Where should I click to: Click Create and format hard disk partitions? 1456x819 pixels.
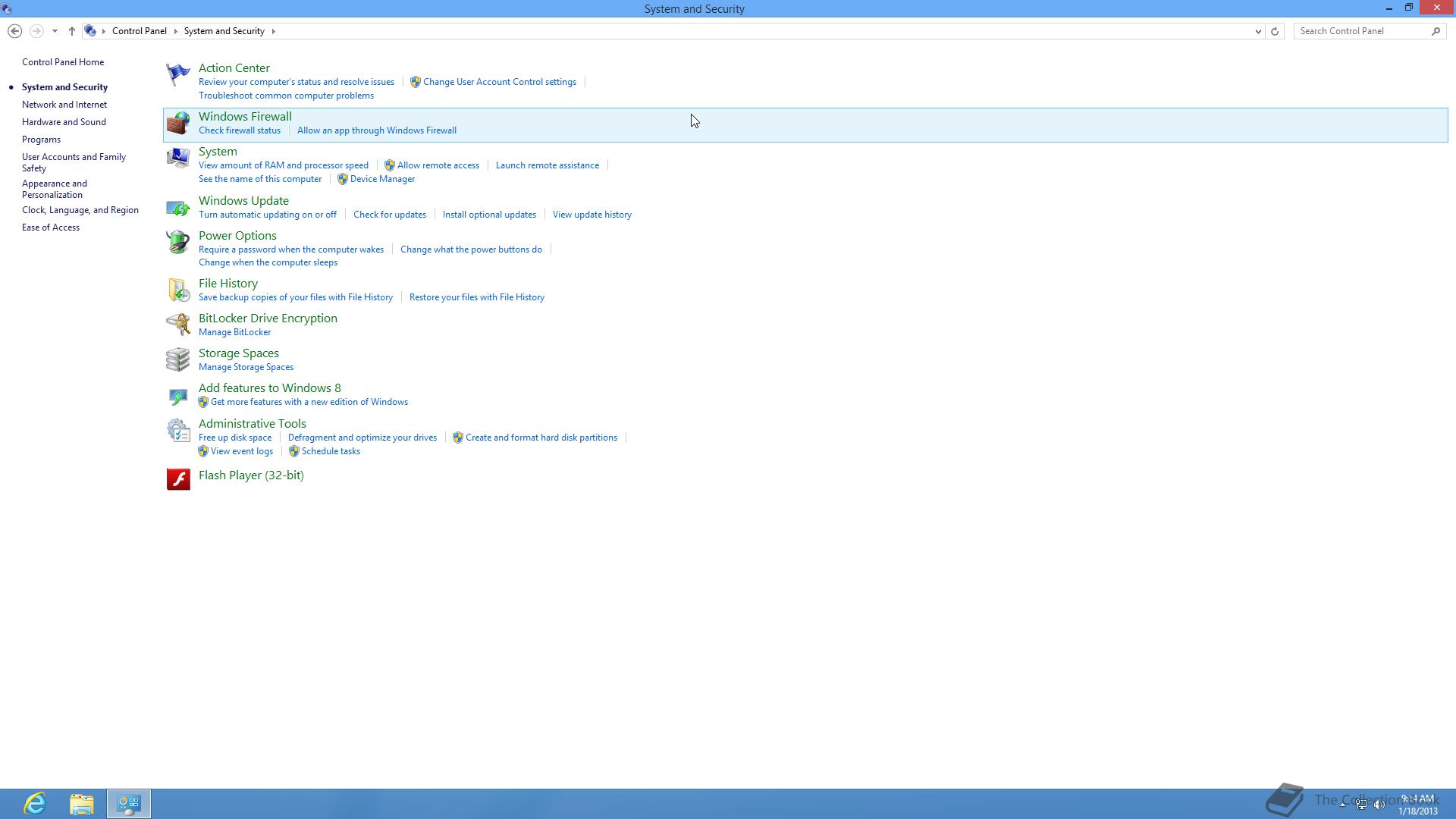[x=541, y=438]
